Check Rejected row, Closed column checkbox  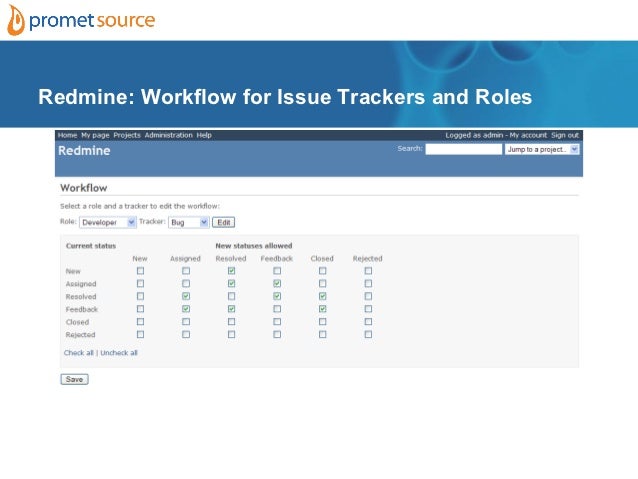point(323,334)
